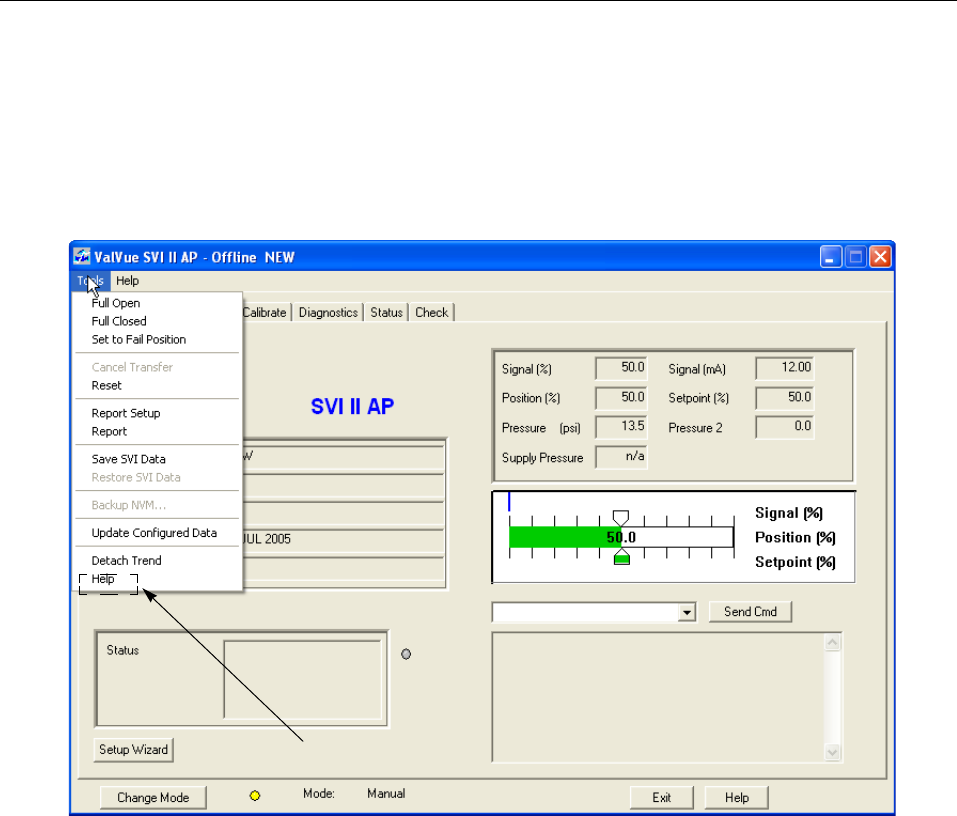Click the Change Mode button
The image size is (957, 816).
[153, 798]
